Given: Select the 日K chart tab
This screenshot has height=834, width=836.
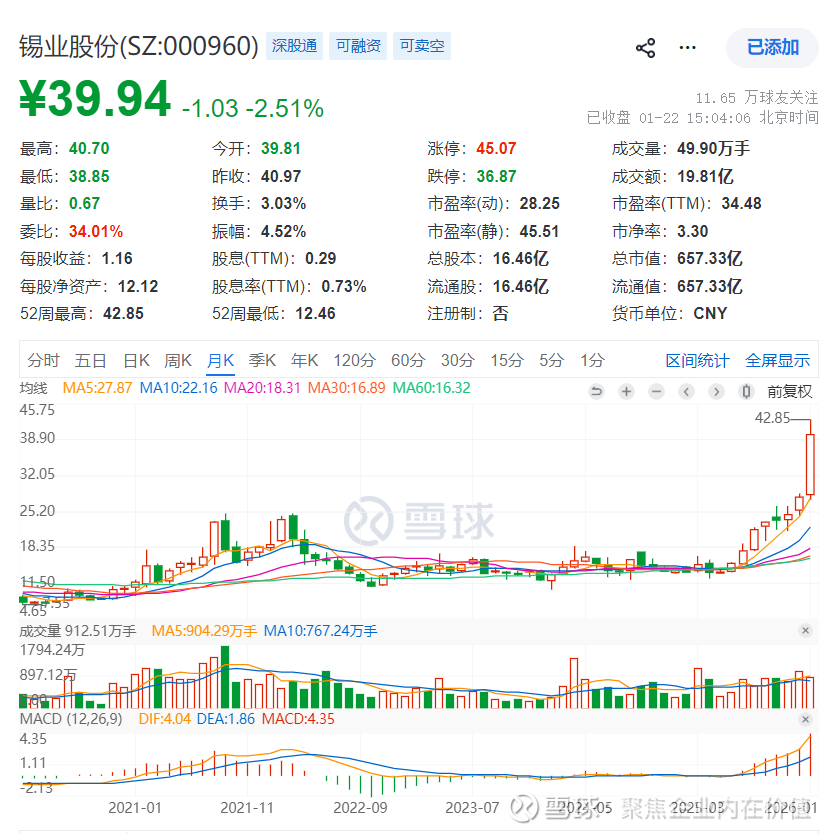Looking at the screenshot, I should click(136, 360).
